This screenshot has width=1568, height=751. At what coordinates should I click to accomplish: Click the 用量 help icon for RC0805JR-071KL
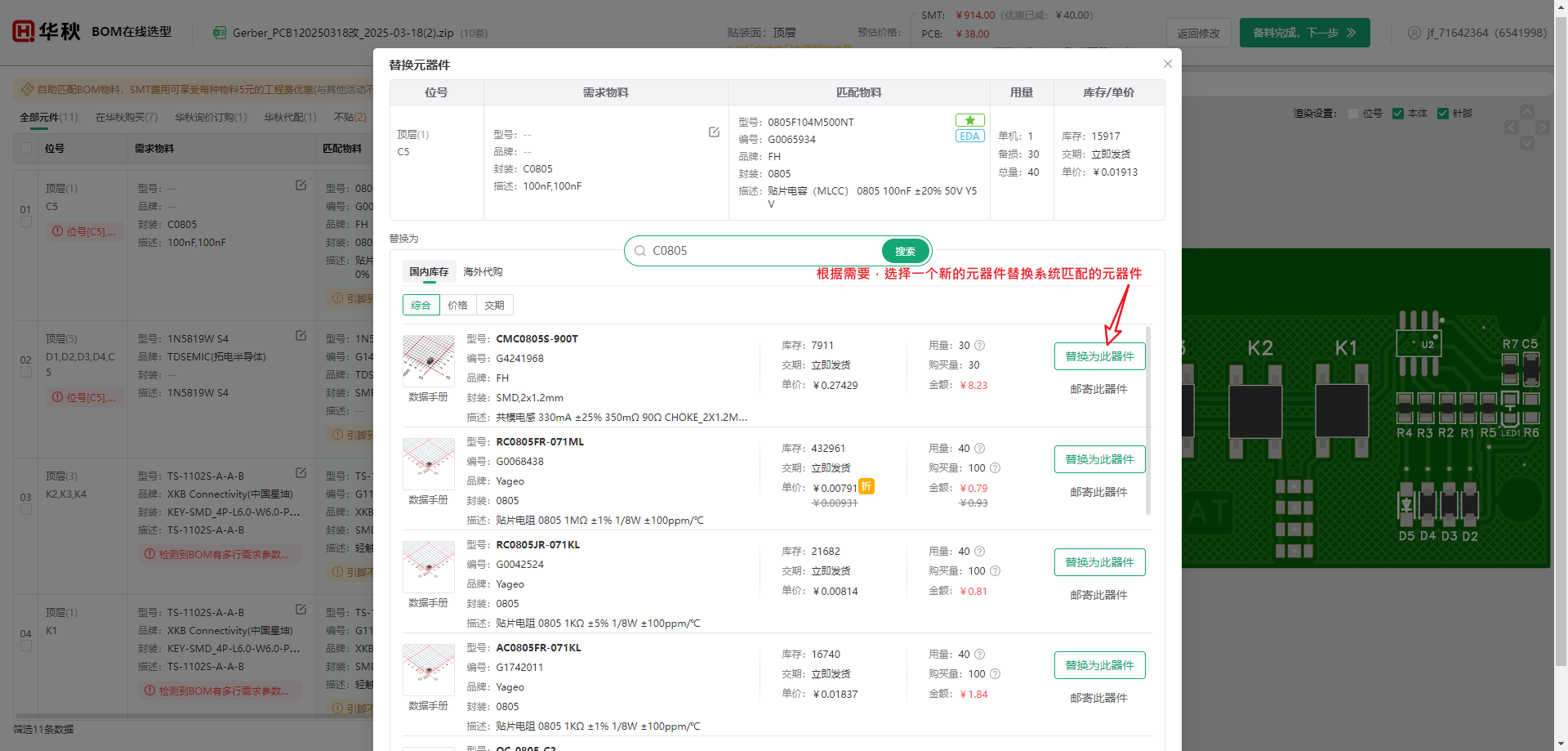point(980,552)
